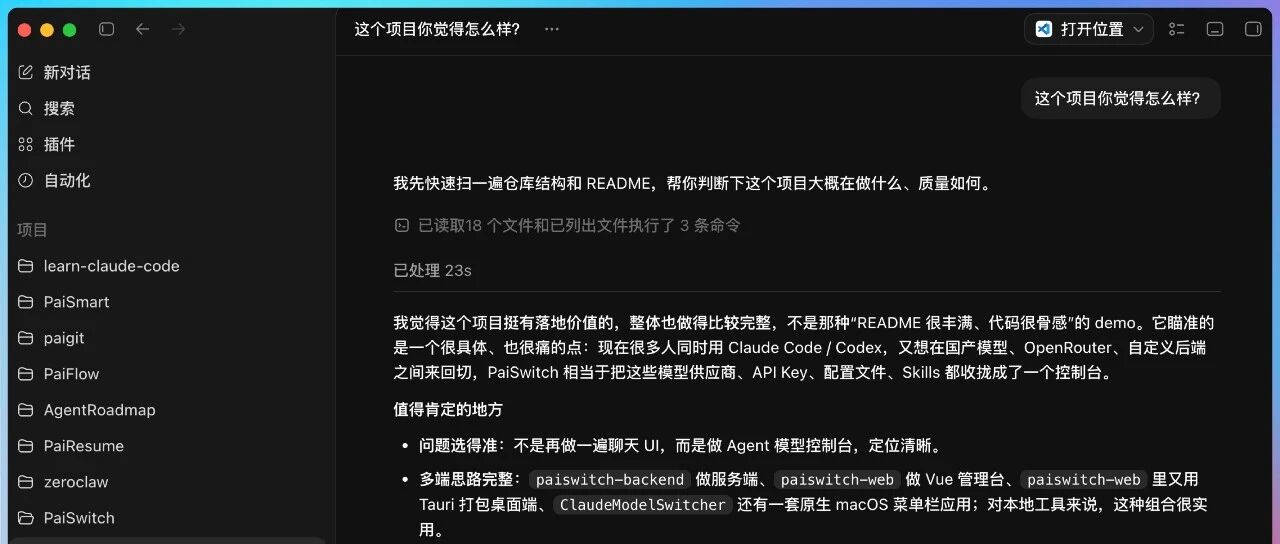Click the terminal icon beside 已读取18 个文件
The image size is (1280, 544).
pos(402,226)
